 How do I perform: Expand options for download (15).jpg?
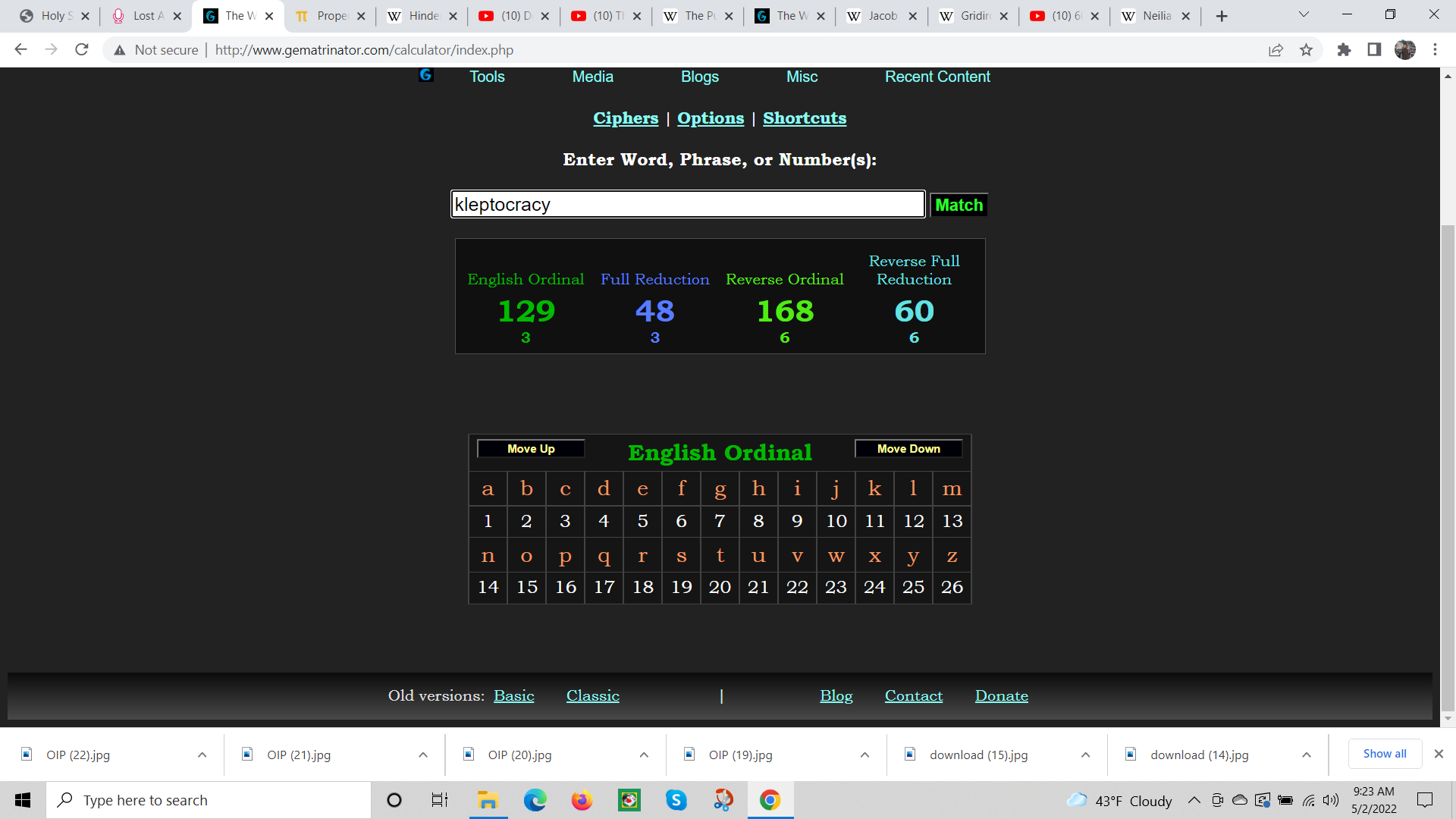coord(1085,755)
